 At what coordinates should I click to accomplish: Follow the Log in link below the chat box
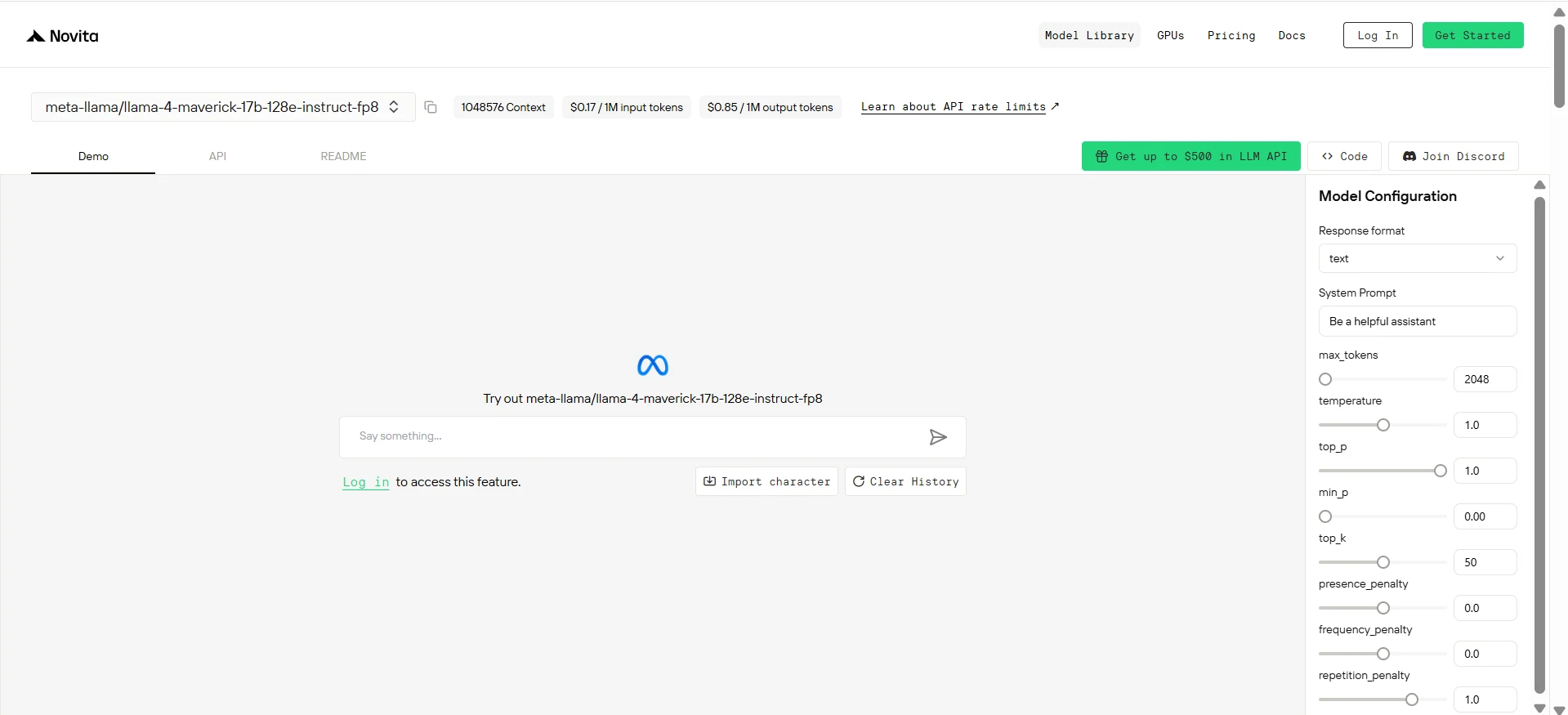pyautogui.click(x=366, y=482)
